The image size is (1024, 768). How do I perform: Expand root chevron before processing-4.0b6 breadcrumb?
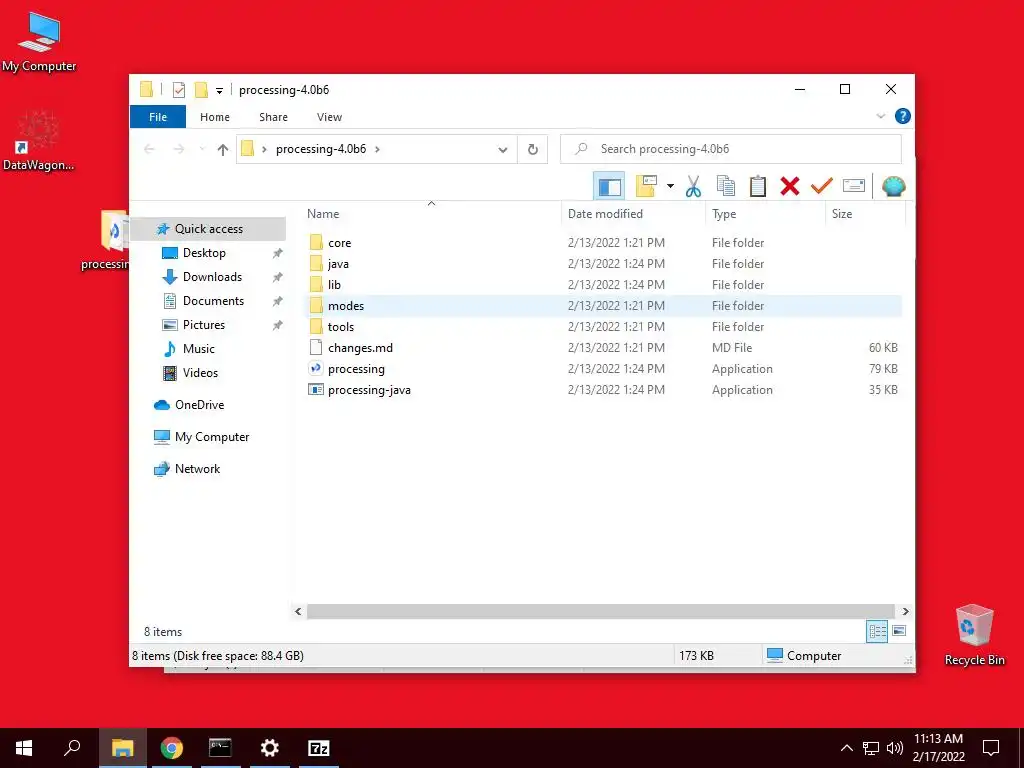[x=264, y=150]
